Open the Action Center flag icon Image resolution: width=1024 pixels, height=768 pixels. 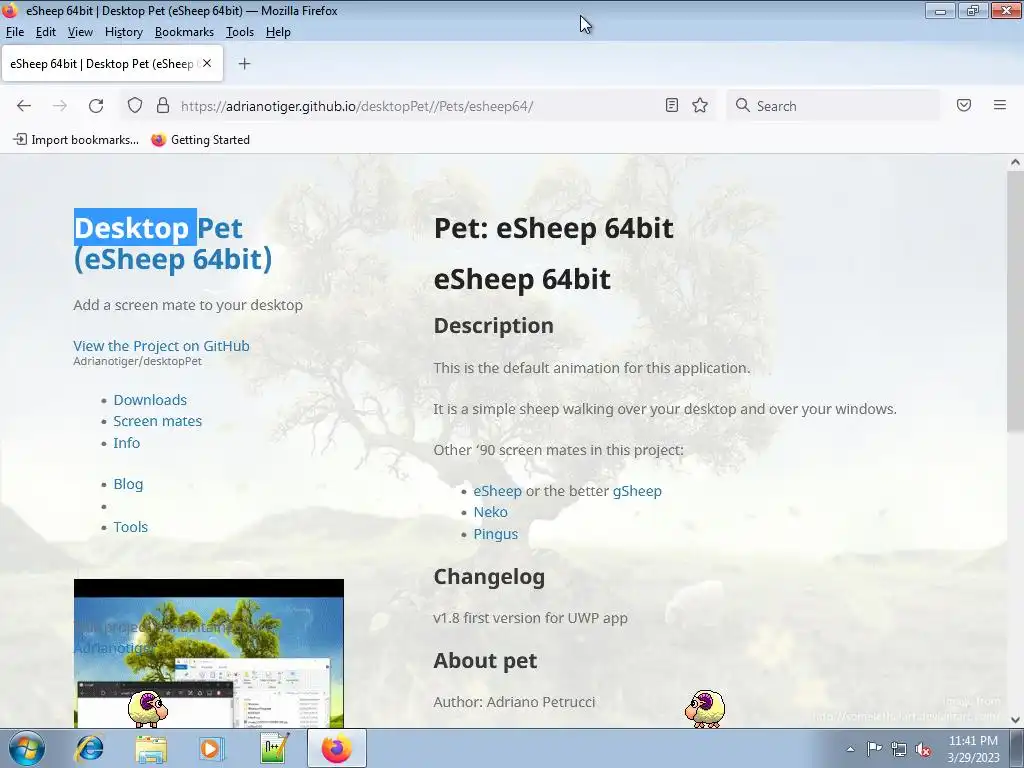pyautogui.click(x=874, y=749)
